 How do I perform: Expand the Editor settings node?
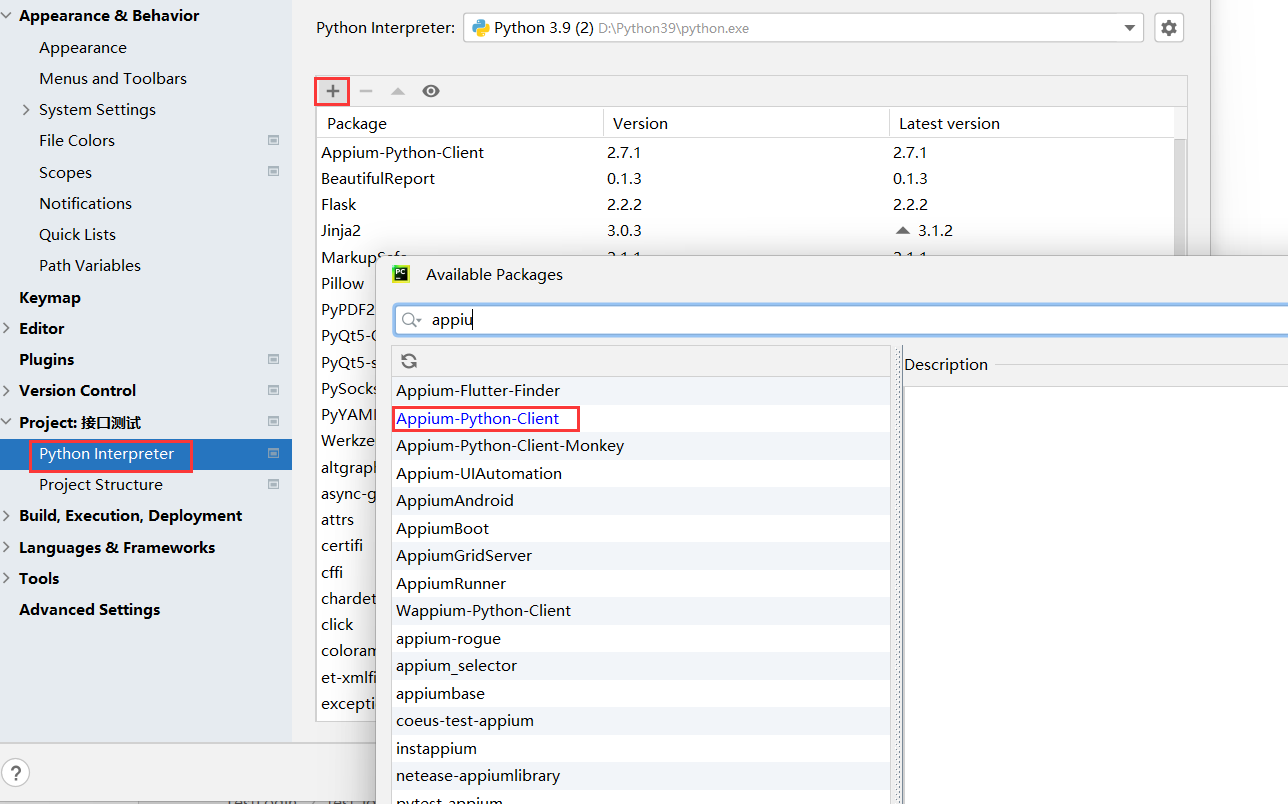(7, 328)
